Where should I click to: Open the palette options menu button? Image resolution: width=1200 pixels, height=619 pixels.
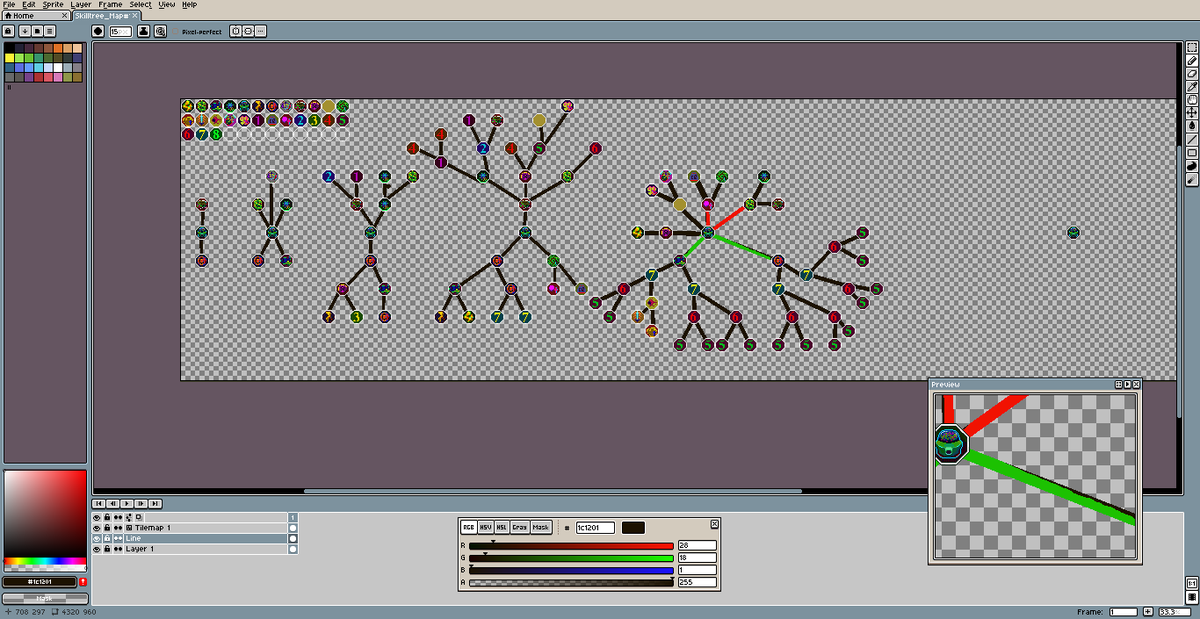(x=50, y=31)
